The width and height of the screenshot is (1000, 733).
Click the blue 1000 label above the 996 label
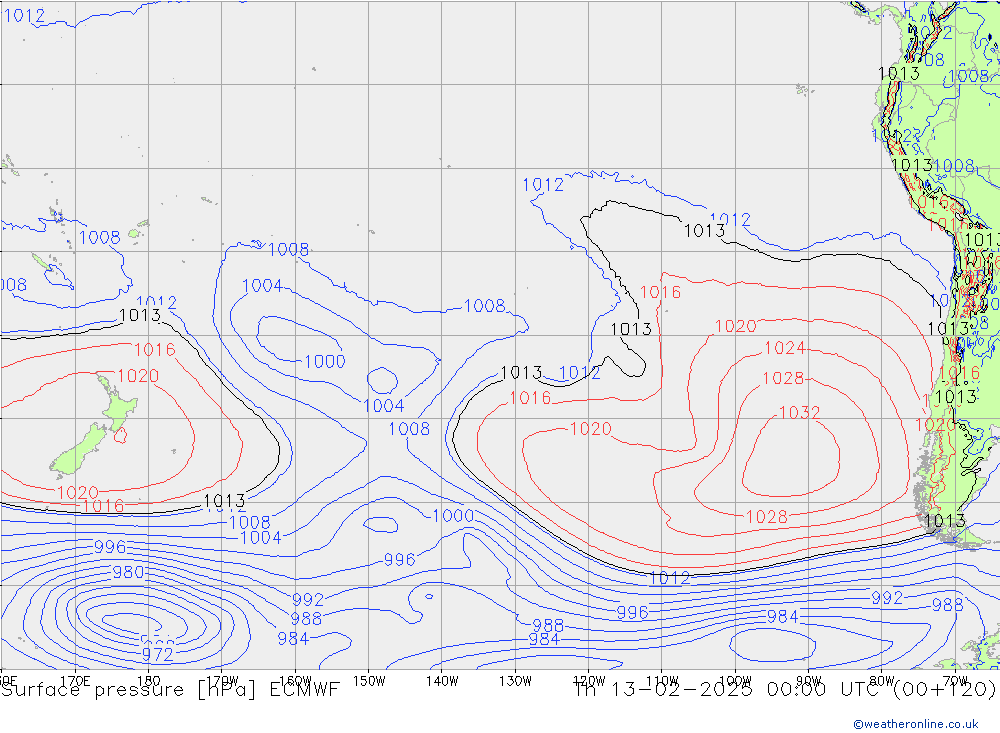[x=453, y=515]
